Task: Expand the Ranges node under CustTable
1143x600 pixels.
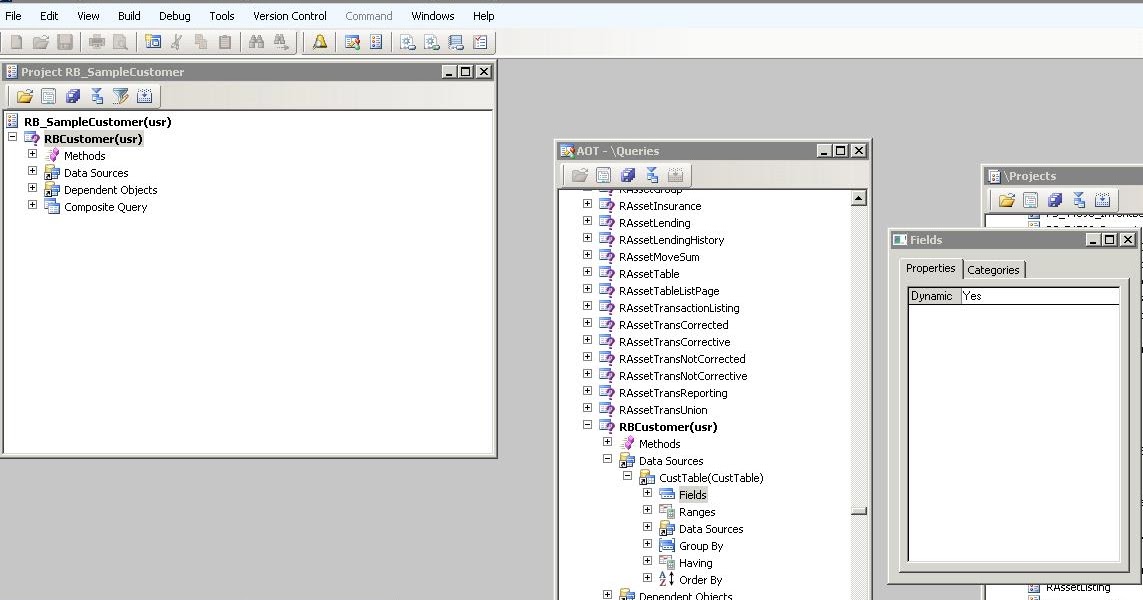Action: tap(647, 511)
